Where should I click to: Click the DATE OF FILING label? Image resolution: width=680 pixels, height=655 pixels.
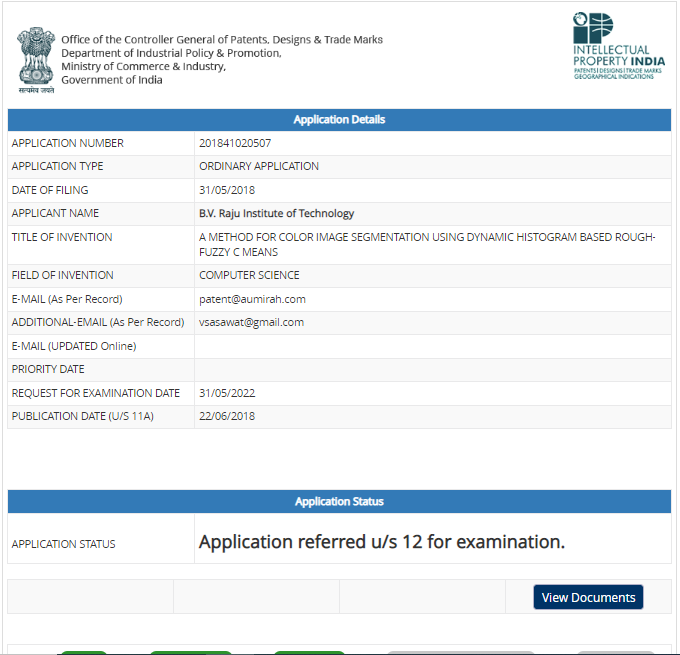click(x=50, y=190)
